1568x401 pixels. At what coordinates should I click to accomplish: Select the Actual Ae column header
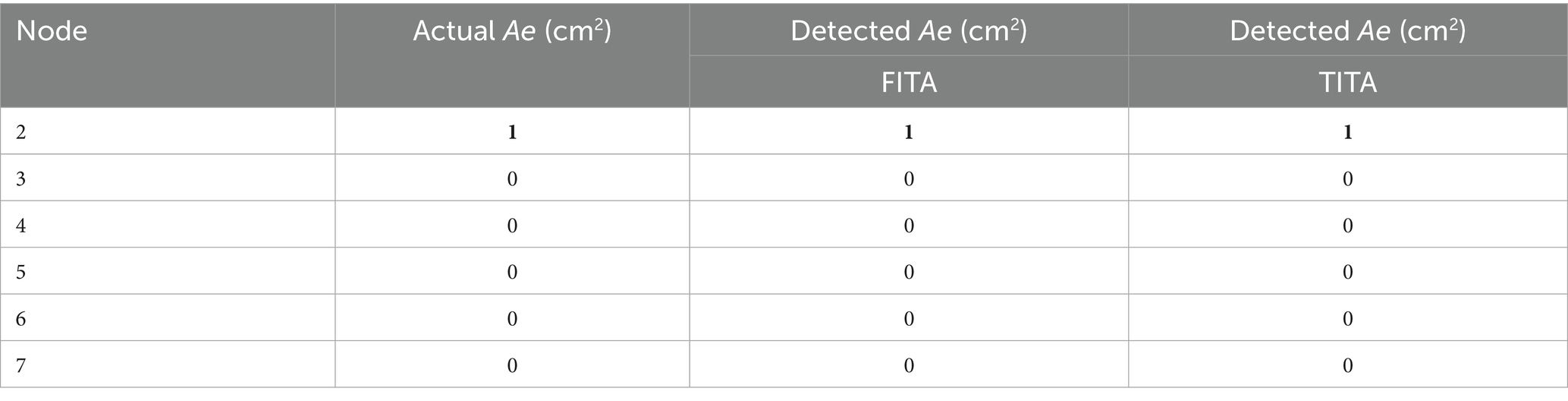tap(512, 31)
